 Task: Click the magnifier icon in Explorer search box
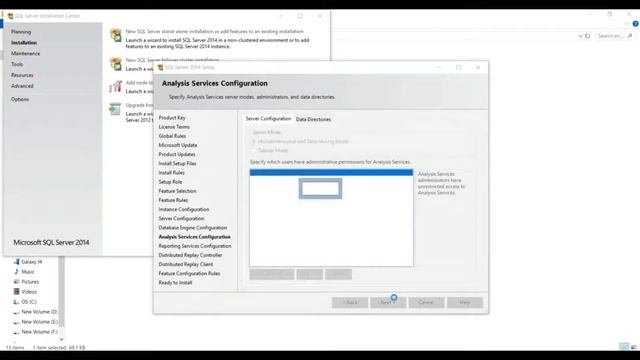pyautogui.click(x=630, y=36)
